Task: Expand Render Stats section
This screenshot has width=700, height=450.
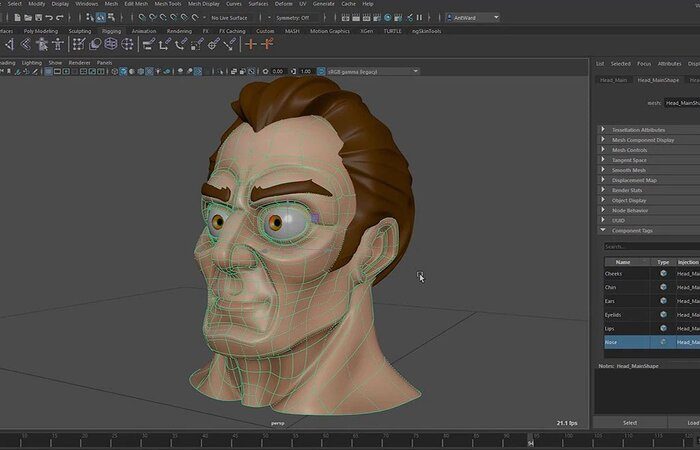Action: 603,190
